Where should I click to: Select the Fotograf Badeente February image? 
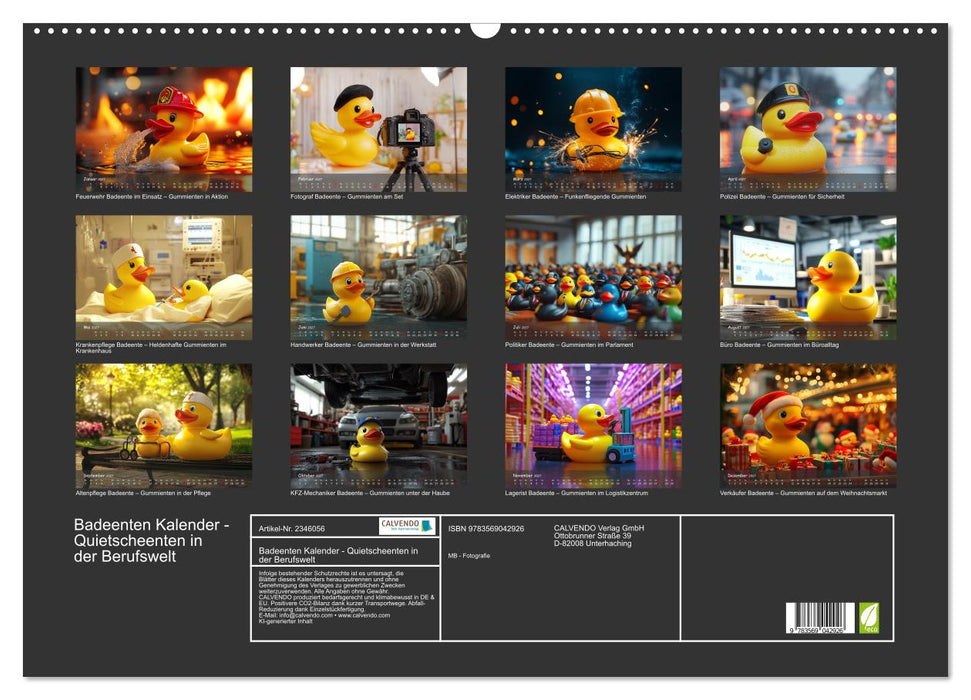pos(378,129)
